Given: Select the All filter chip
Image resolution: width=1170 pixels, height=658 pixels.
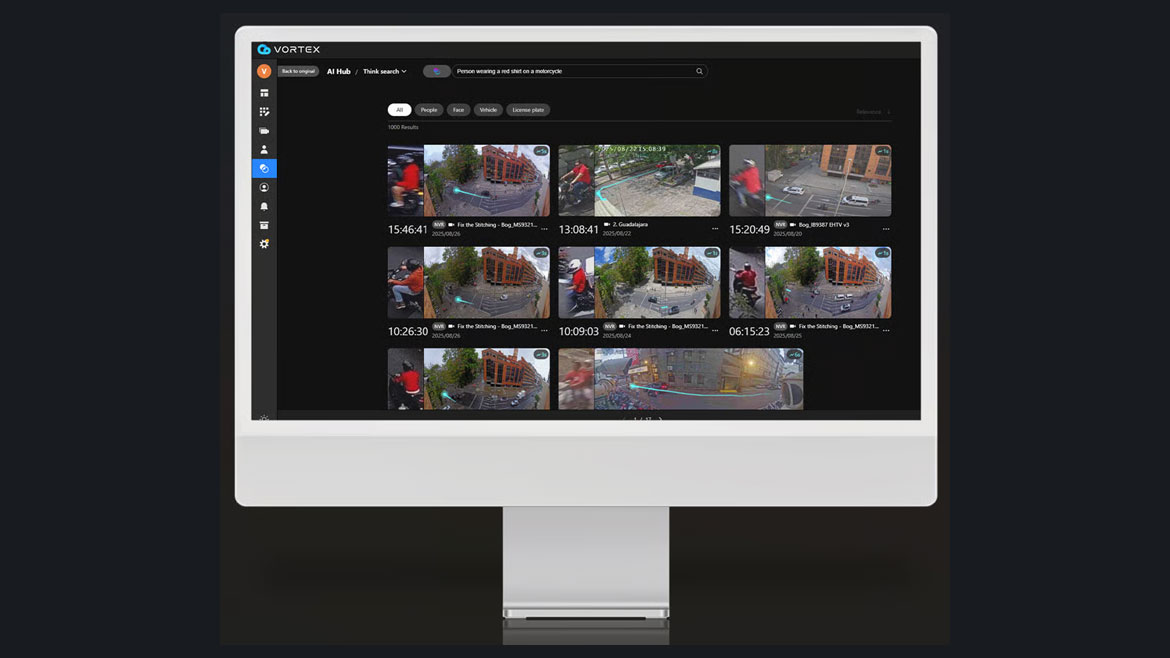Looking at the screenshot, I should (399, 110).
